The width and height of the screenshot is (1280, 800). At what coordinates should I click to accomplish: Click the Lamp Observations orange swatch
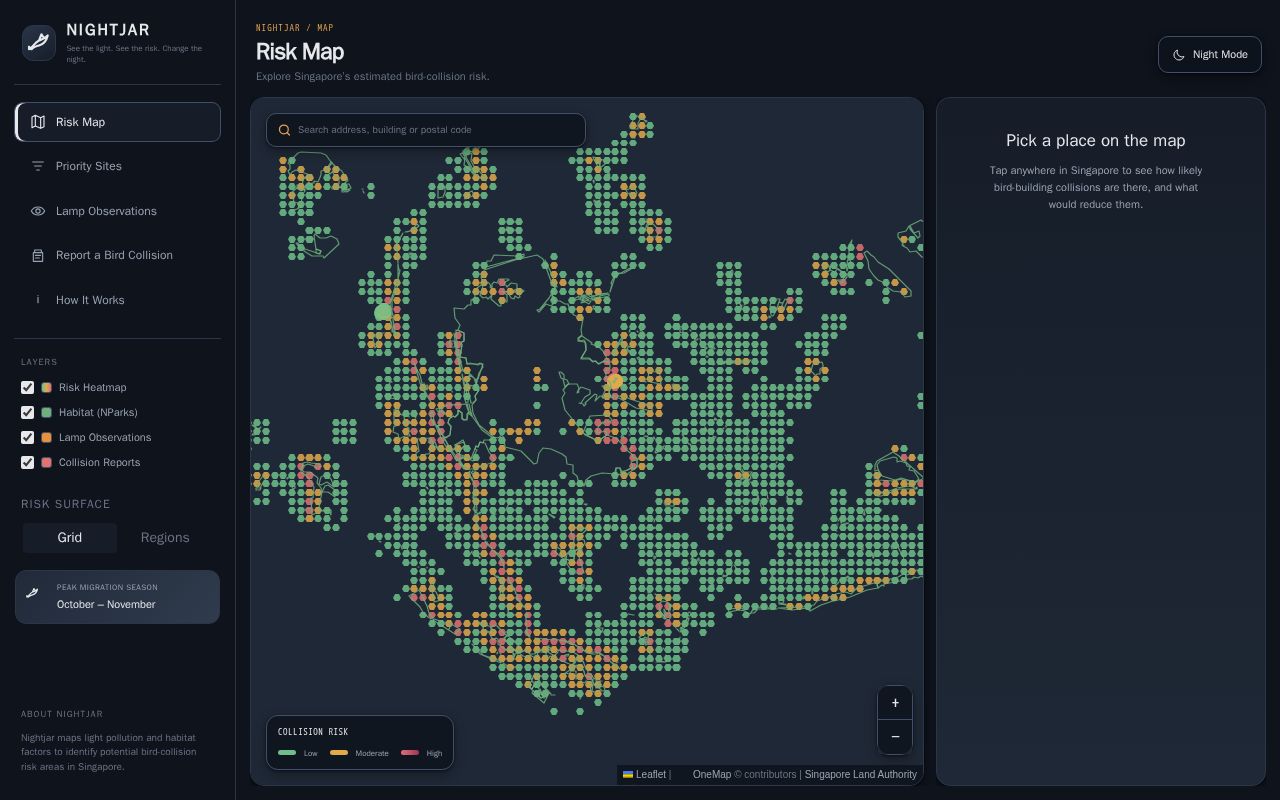click(x=46, y=437)
